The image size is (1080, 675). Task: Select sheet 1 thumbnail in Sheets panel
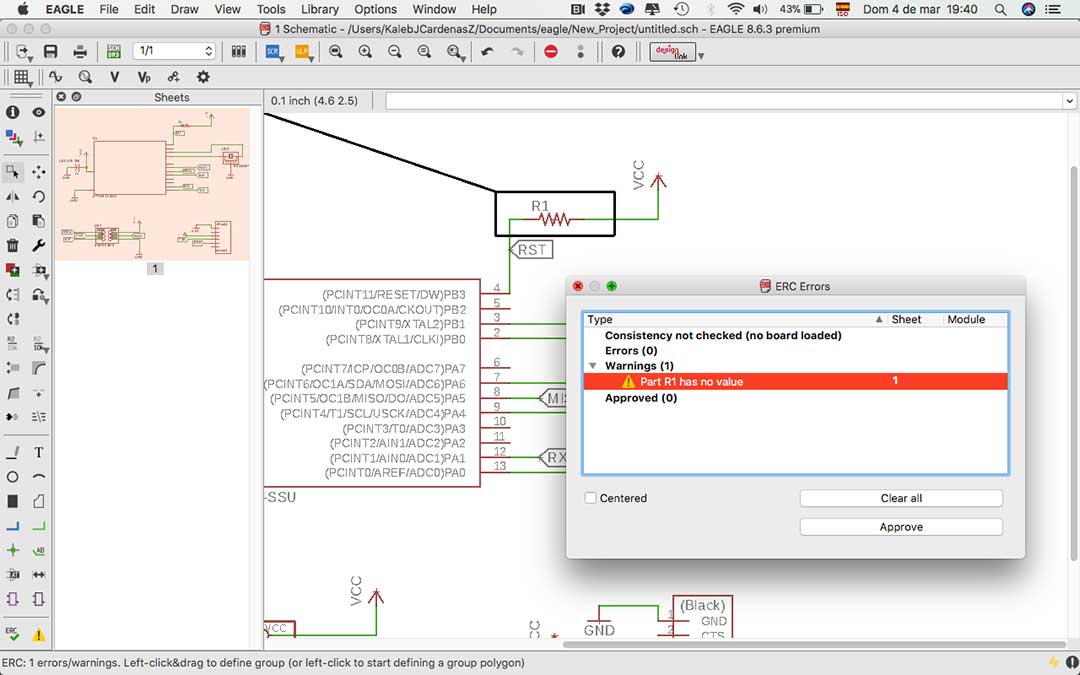click(x=152, y=184)
